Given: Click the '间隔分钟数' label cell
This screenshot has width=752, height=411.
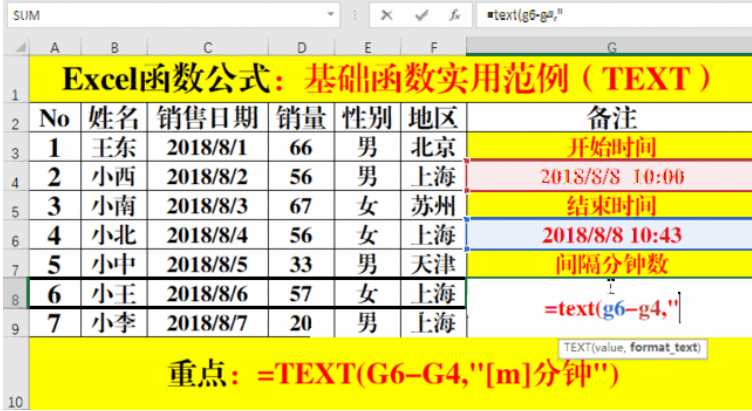Looking at the screenshot, I should [610, 264].
